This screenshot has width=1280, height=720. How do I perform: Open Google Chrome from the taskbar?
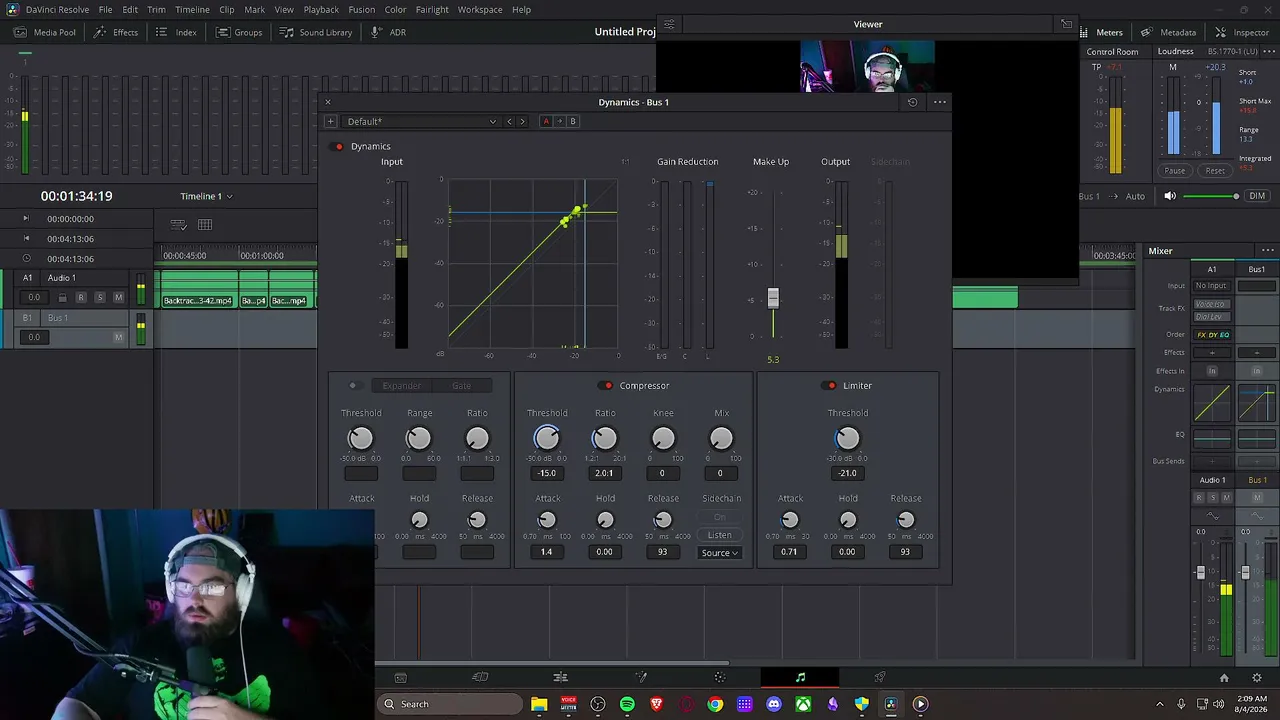pos(715,704)
